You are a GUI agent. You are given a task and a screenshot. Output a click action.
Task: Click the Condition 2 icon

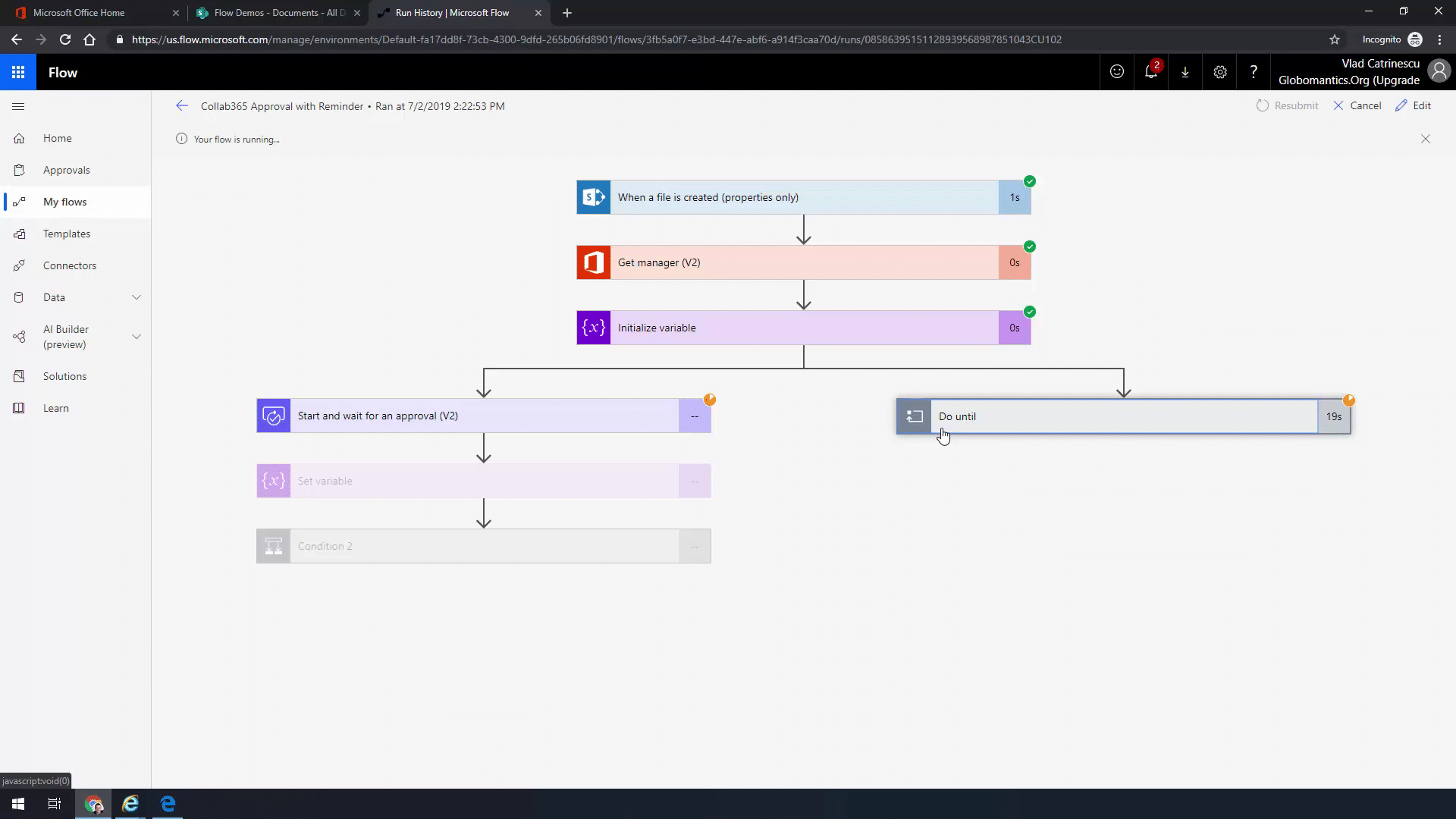pos(274,546)
